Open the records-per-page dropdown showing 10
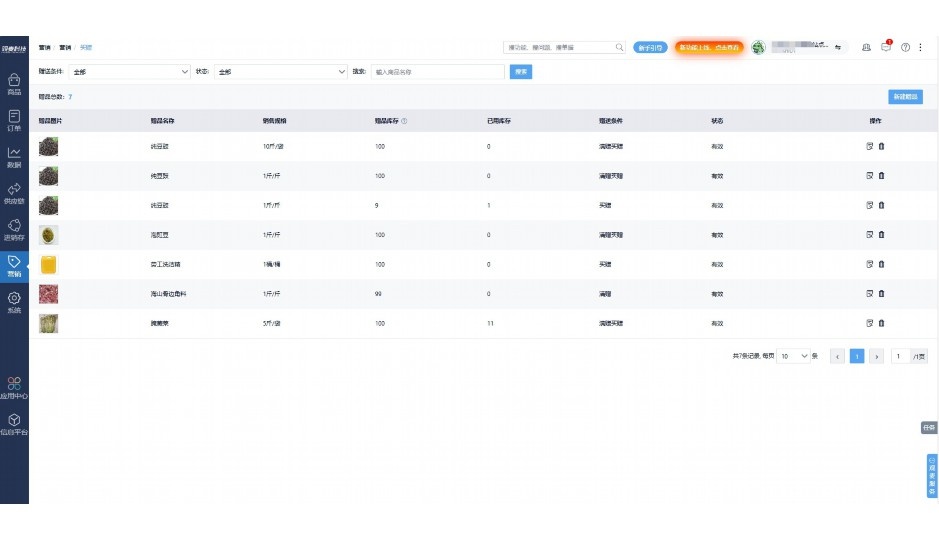The image size is (939, 540). click(794, 356)
